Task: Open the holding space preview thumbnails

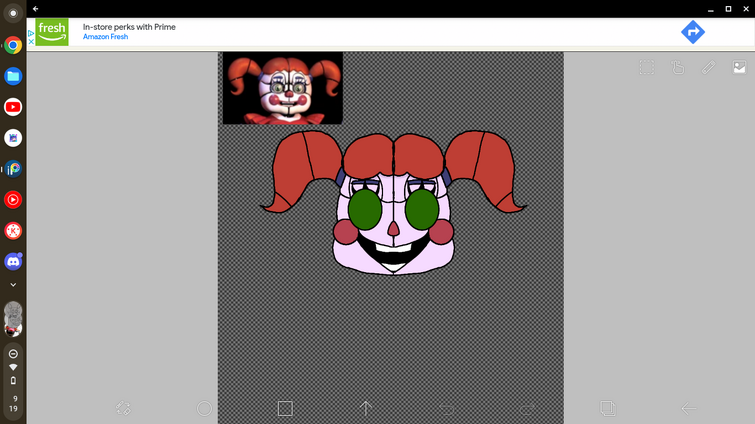Action: pos(13,319)
